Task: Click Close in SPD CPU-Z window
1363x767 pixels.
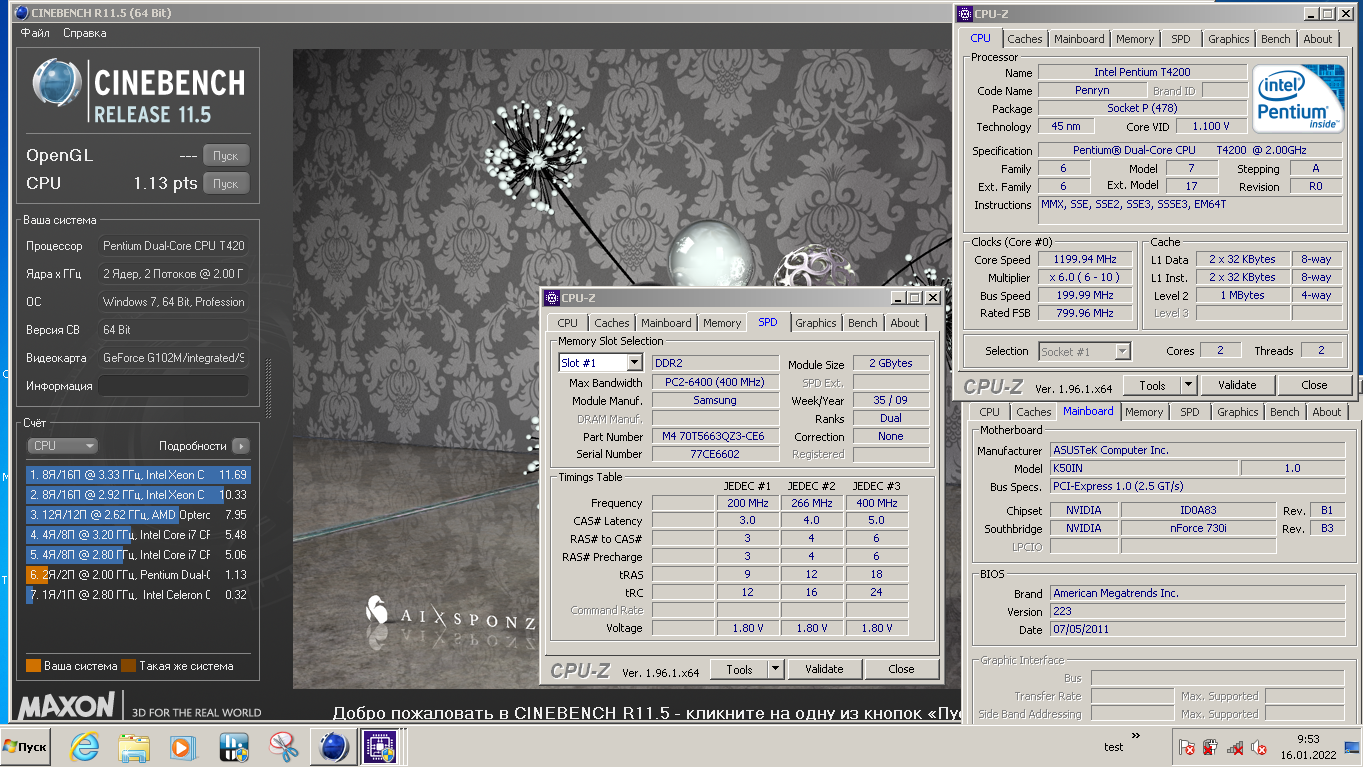Action: click(901, 669)
